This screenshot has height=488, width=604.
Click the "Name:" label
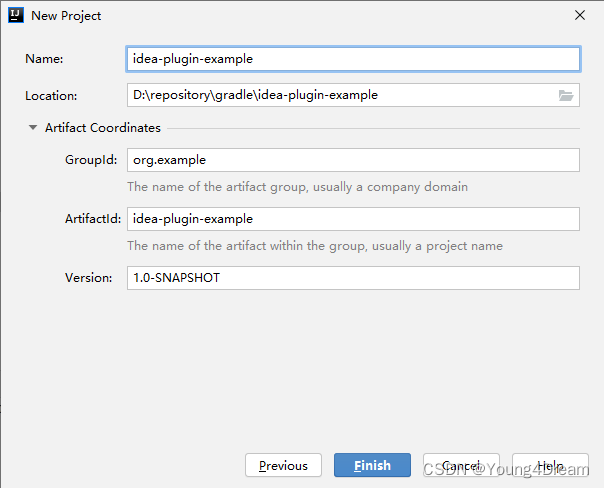point(45,59)
